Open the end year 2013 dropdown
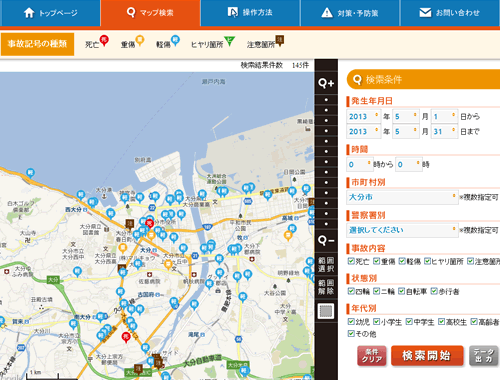The height and width of the screenshot is (380, 500). 363,131
